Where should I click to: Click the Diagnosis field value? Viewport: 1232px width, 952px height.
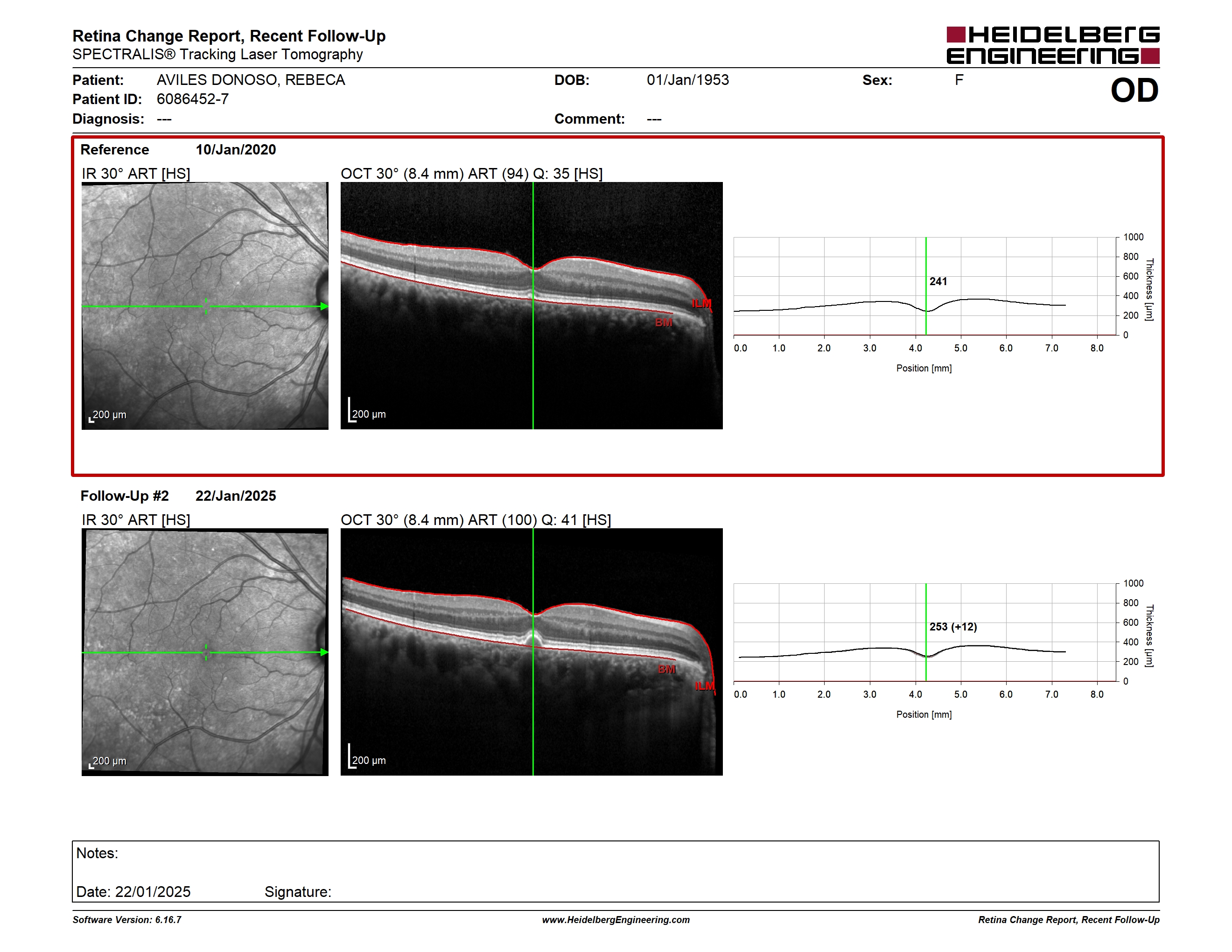tap(164, 119)
